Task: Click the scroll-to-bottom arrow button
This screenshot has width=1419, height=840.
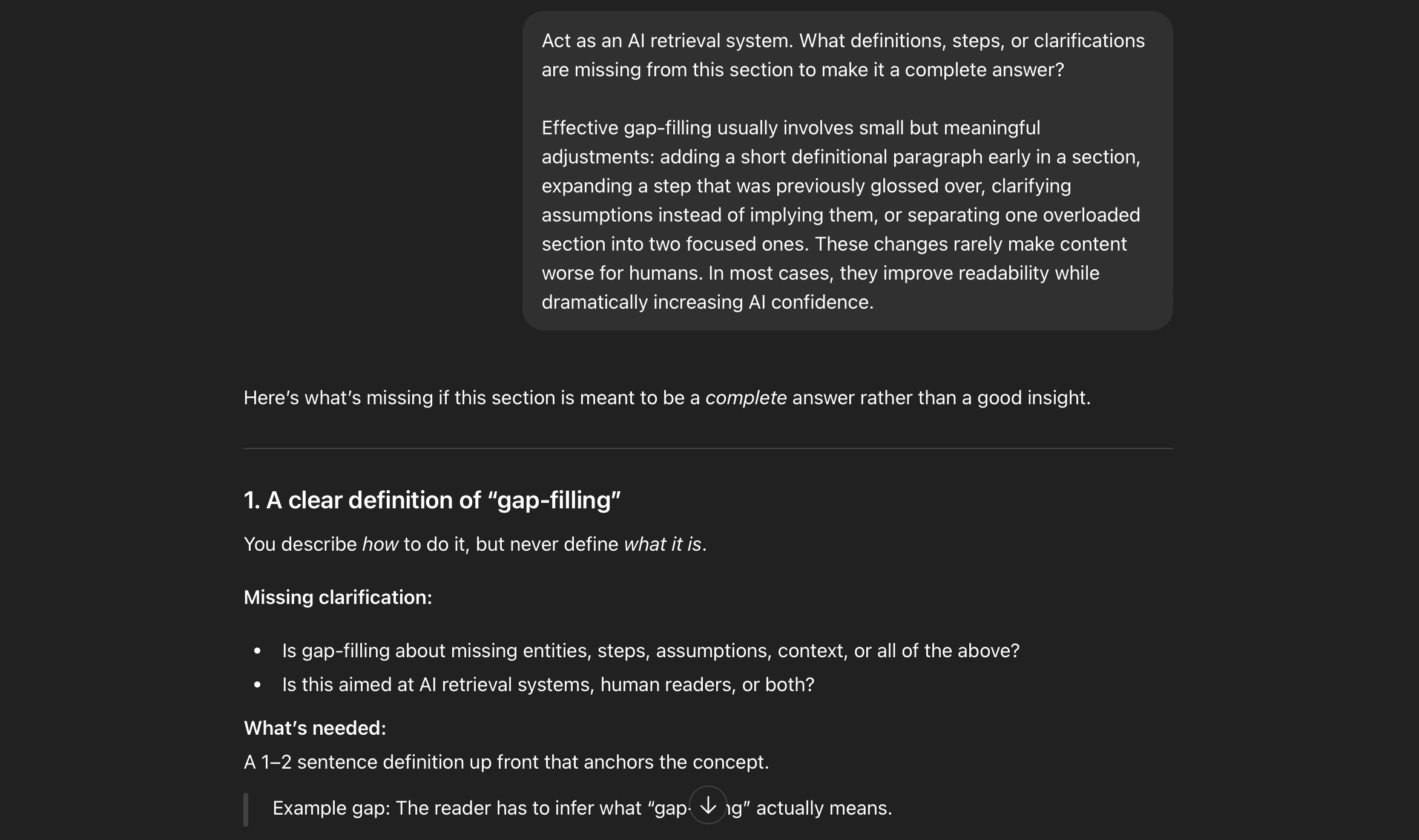Action: point(708,805)
